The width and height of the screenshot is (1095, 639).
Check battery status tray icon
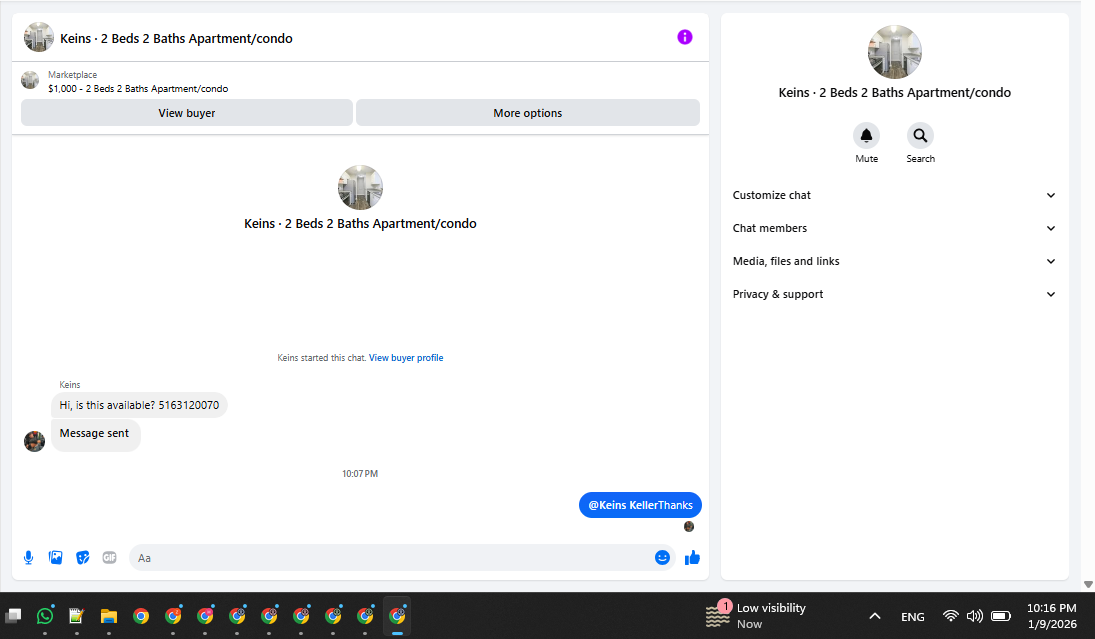click(1001, 616)
